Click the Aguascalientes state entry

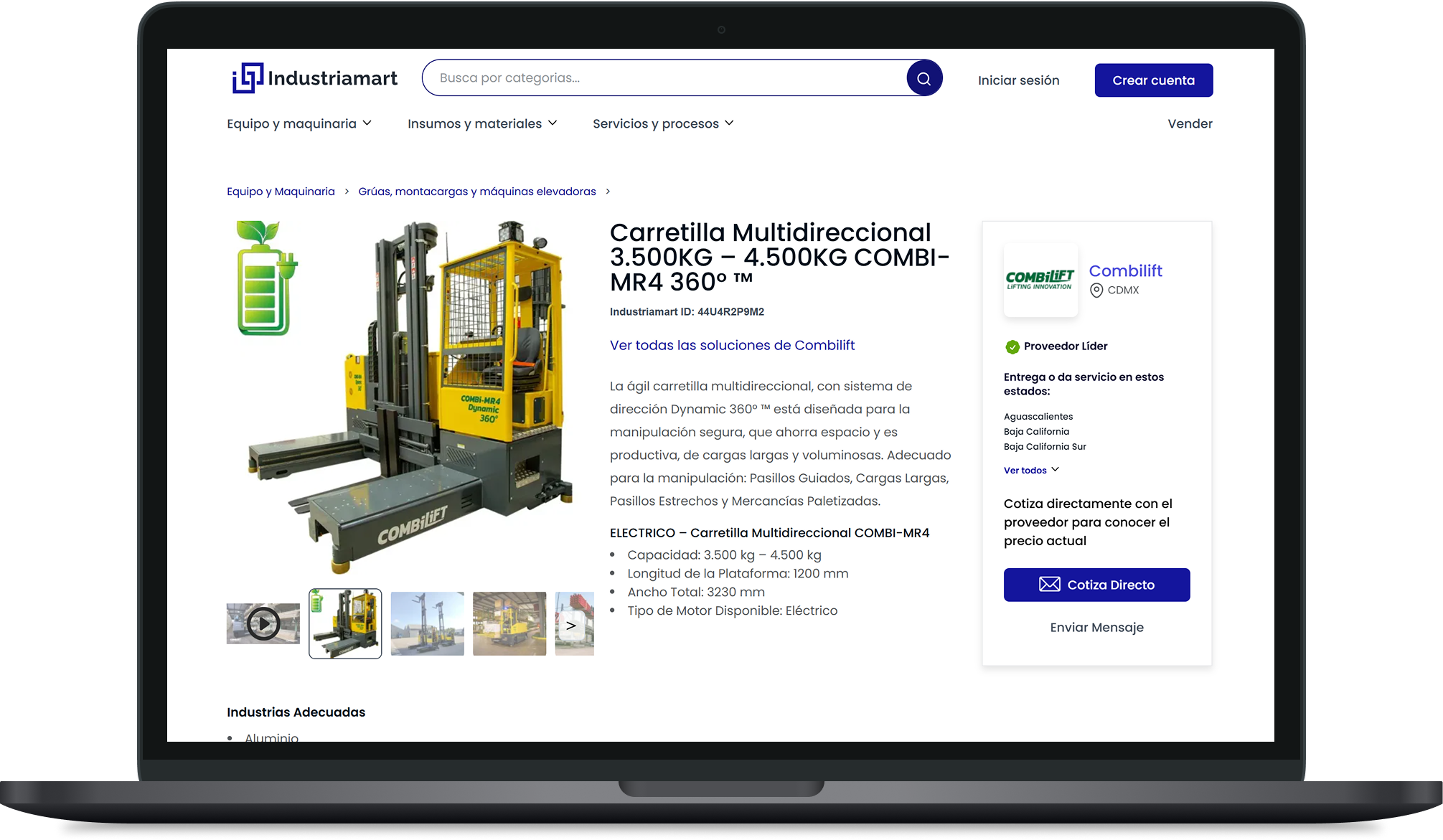coord(1038,417)
